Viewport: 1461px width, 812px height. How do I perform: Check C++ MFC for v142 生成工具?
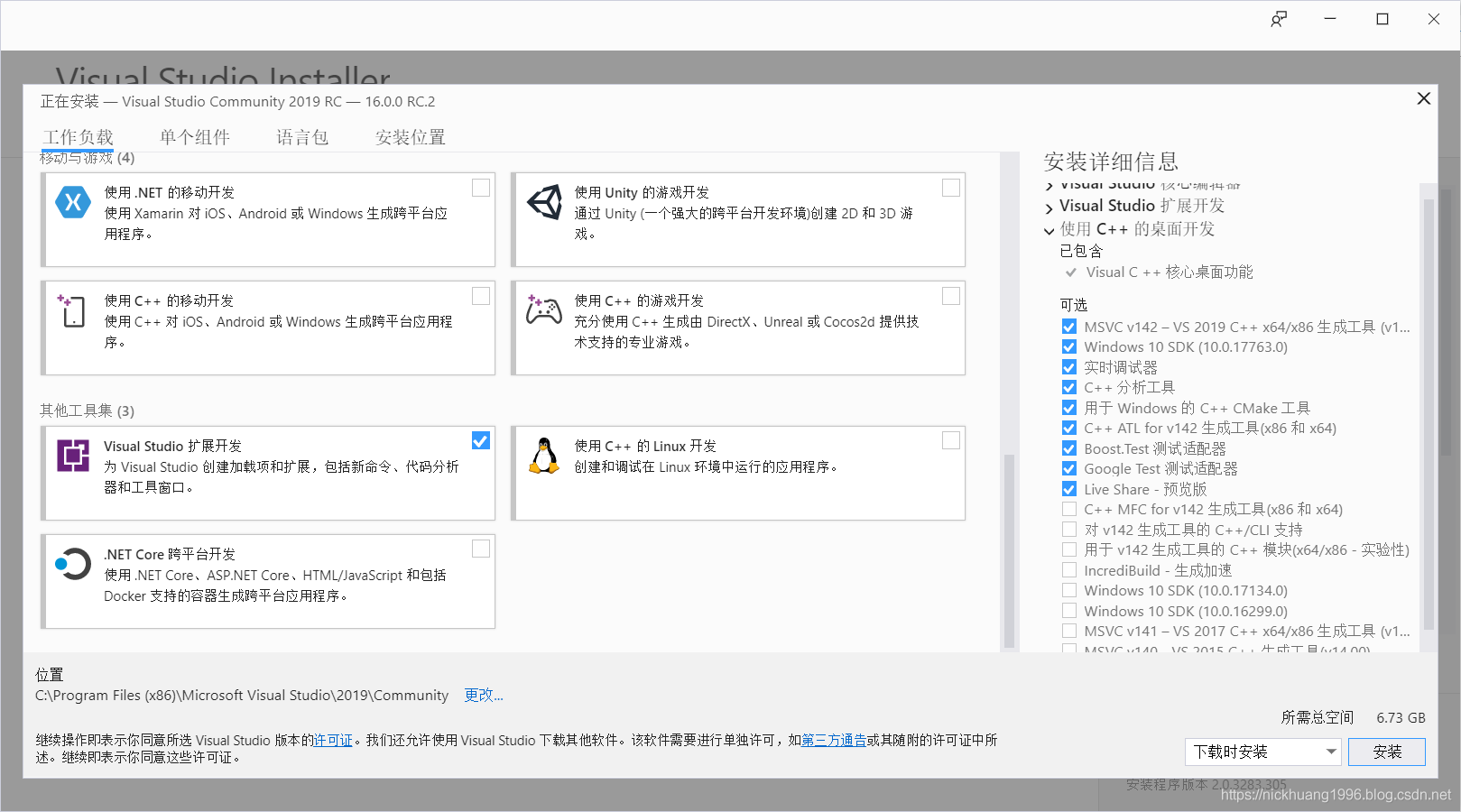point(1068,509)
